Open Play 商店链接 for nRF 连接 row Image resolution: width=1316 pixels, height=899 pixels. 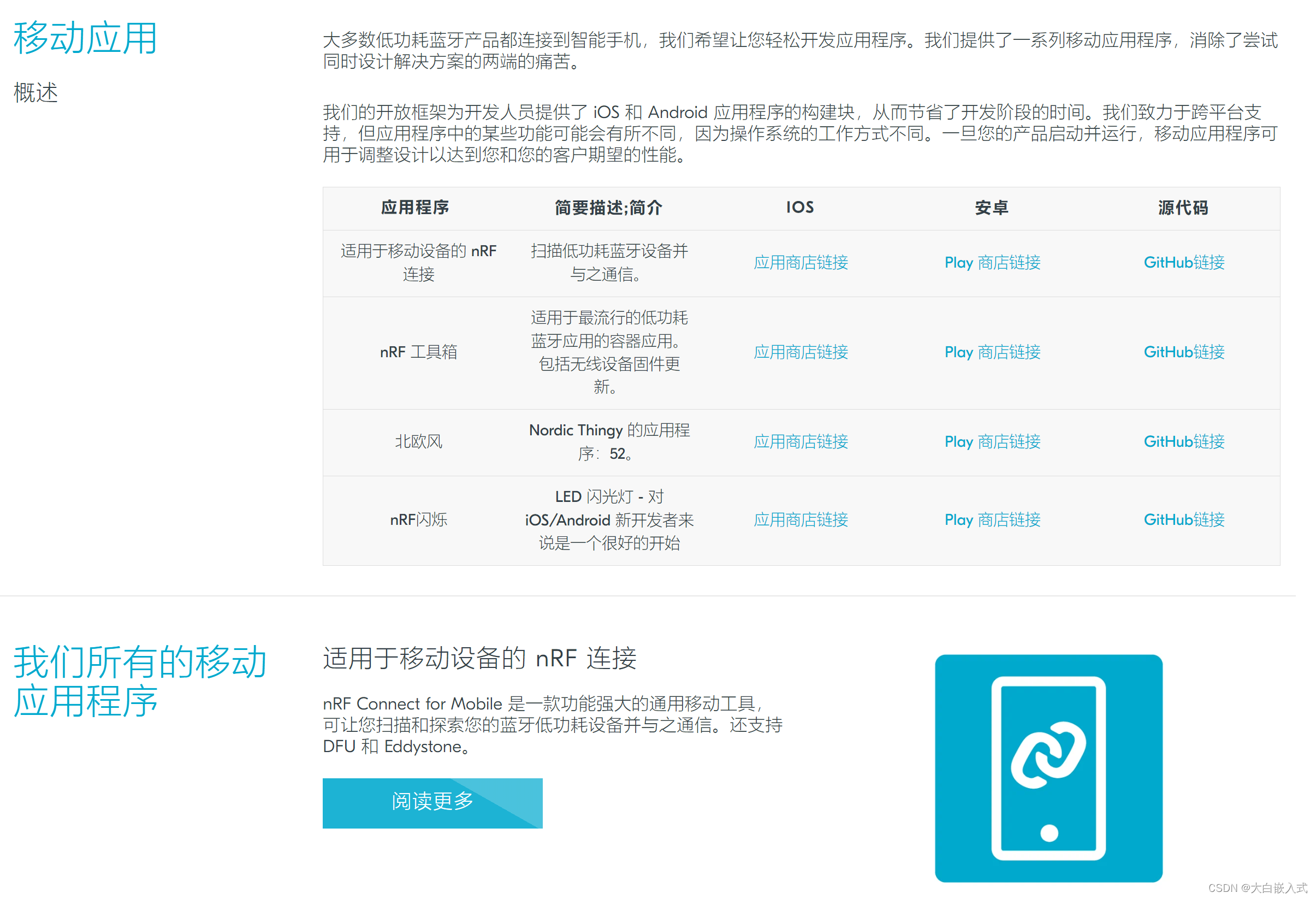pyautogui.click(x=992, y=262)
